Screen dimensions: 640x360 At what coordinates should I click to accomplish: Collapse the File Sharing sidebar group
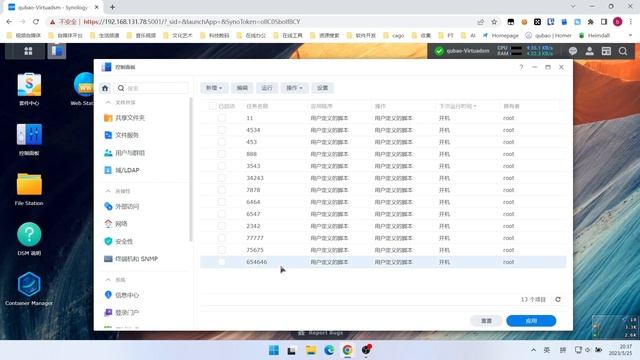click(108, 102)
